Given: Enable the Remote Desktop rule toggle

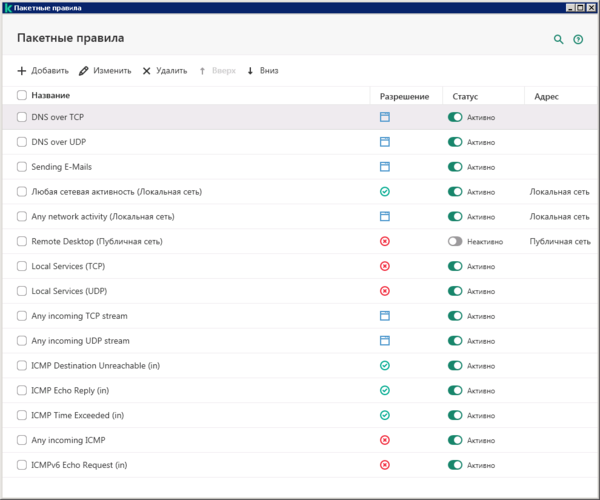Looking at the screenshot, I should click(455, 241).
